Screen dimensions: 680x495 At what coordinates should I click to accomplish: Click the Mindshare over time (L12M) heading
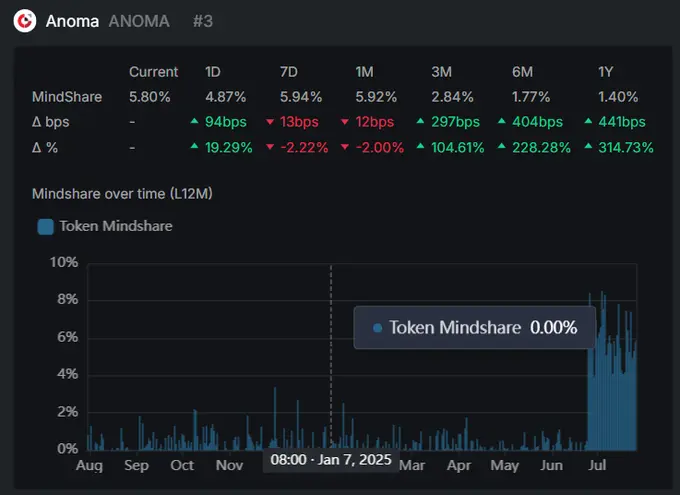tap(122, 193)
